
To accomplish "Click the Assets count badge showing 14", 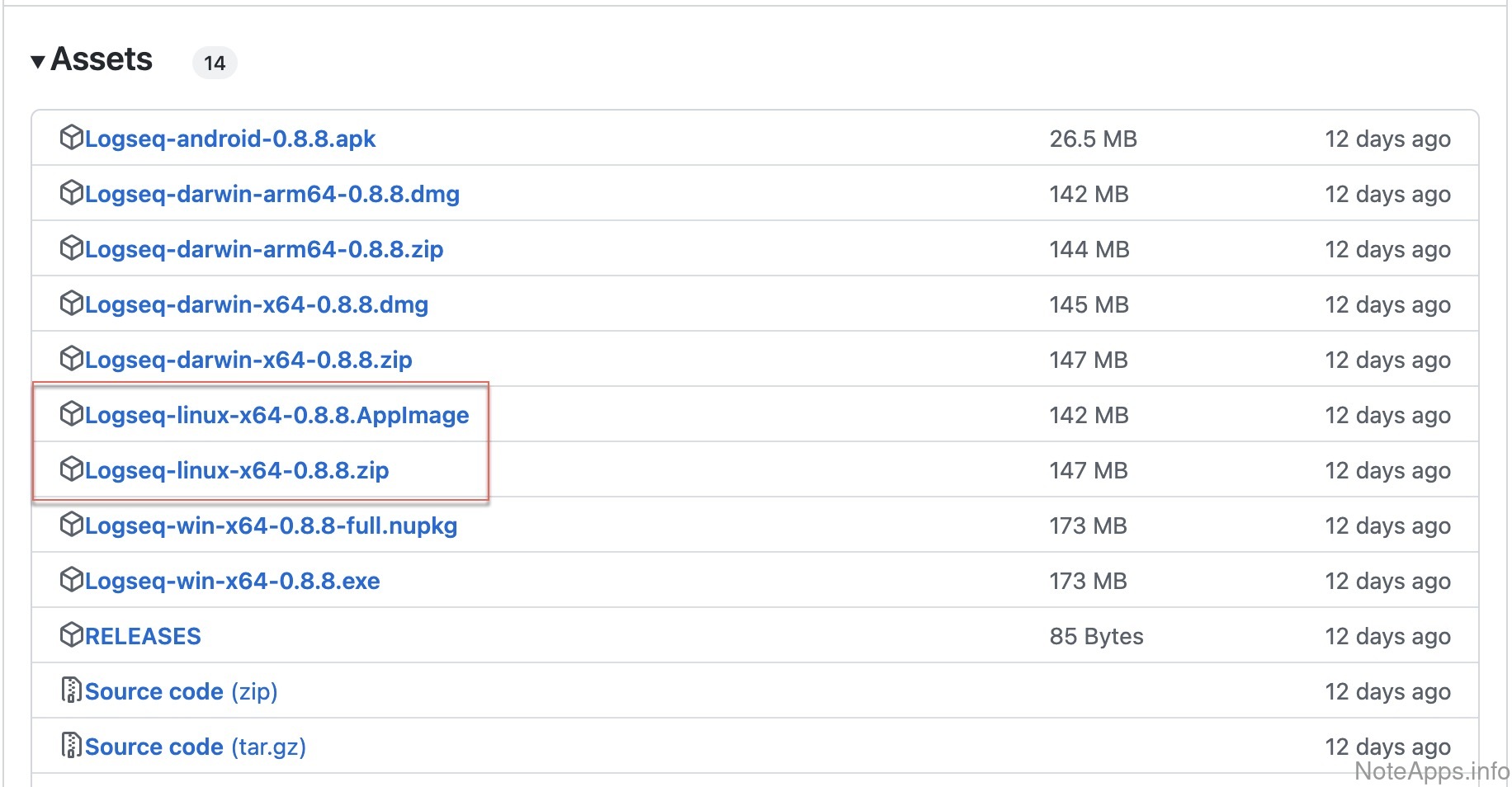I will pos(215,64).
